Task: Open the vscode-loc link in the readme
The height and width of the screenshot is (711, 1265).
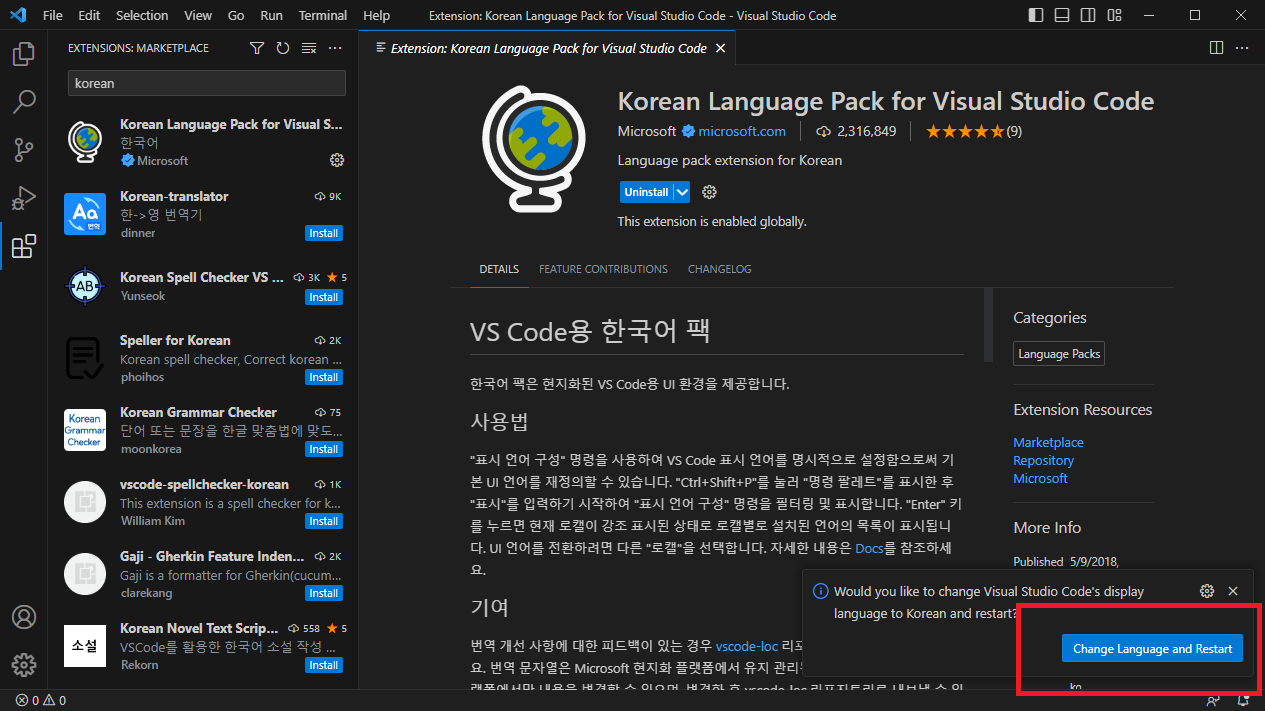Action: 746,646
